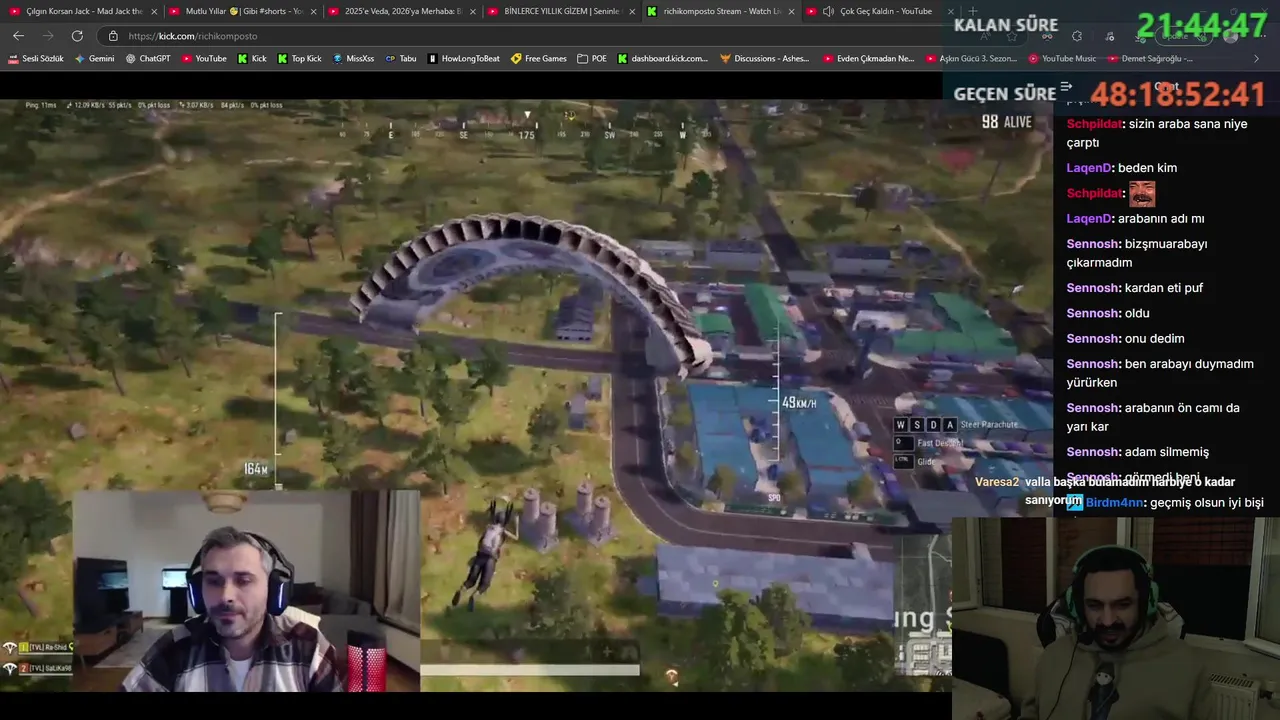Click the POE folder icon
The height and width of the screenshot is (720, 1280).
[582, 59]
